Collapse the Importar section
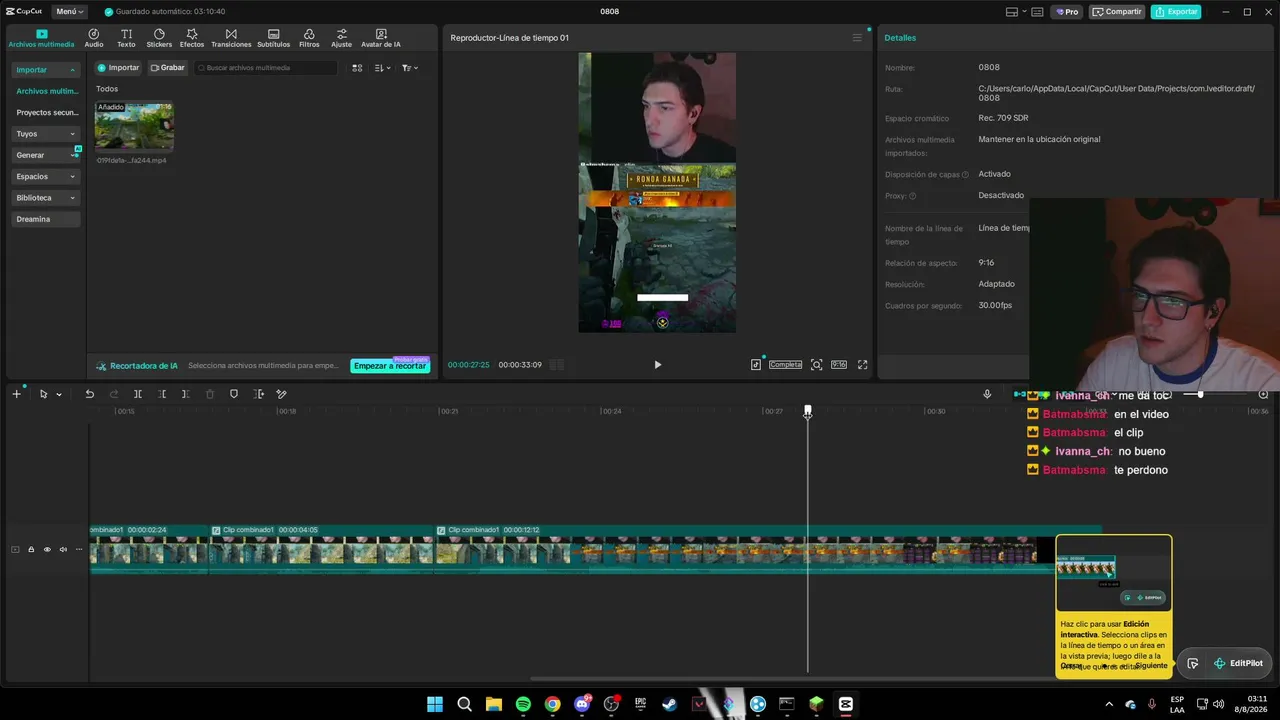Viewport: 1280px width, 720px height. [46, 70]
